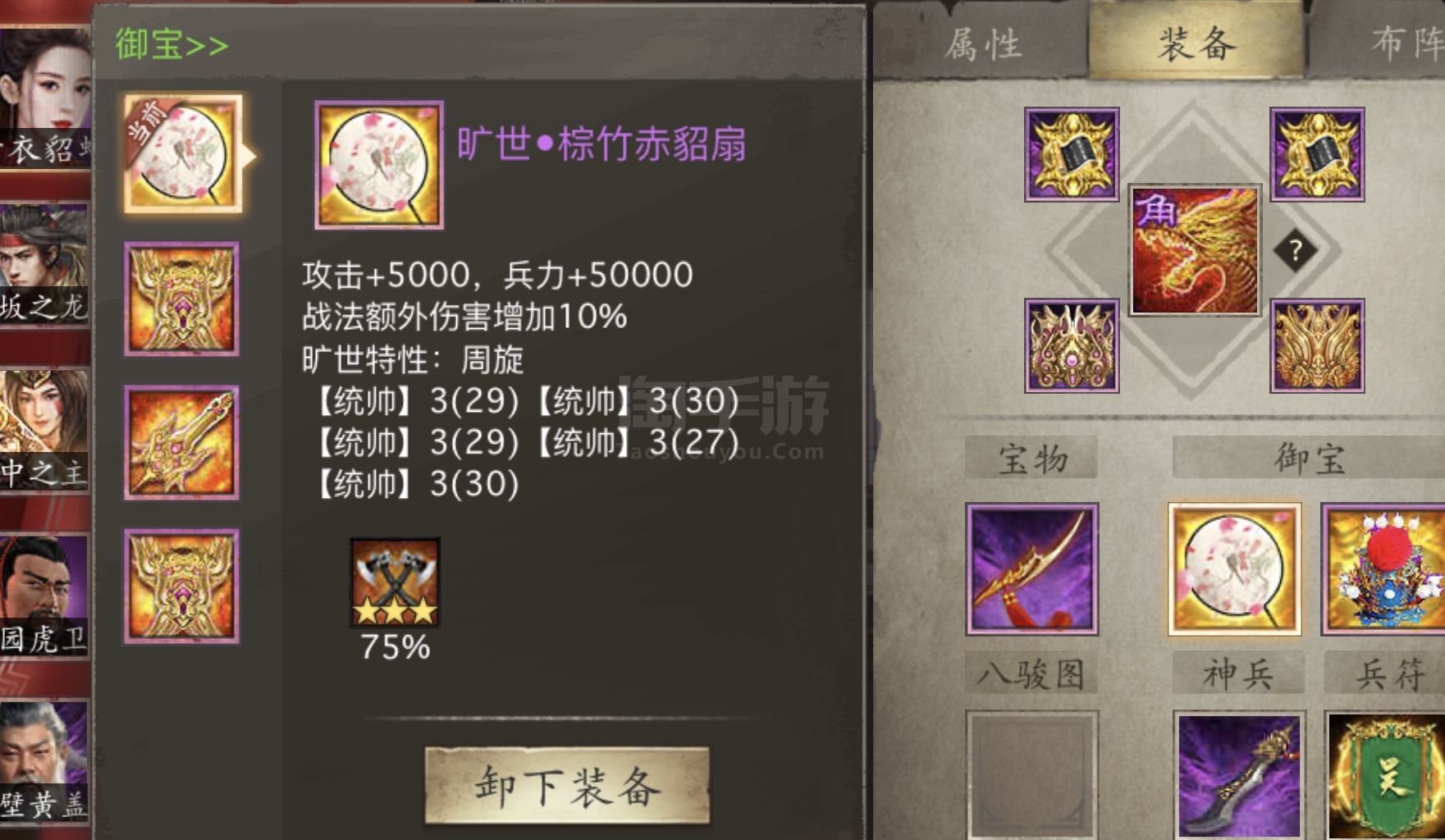Select the current fan item marked 当前
Screen dimensions: 1445x840
pyautogui.click(x=182, y=153)
